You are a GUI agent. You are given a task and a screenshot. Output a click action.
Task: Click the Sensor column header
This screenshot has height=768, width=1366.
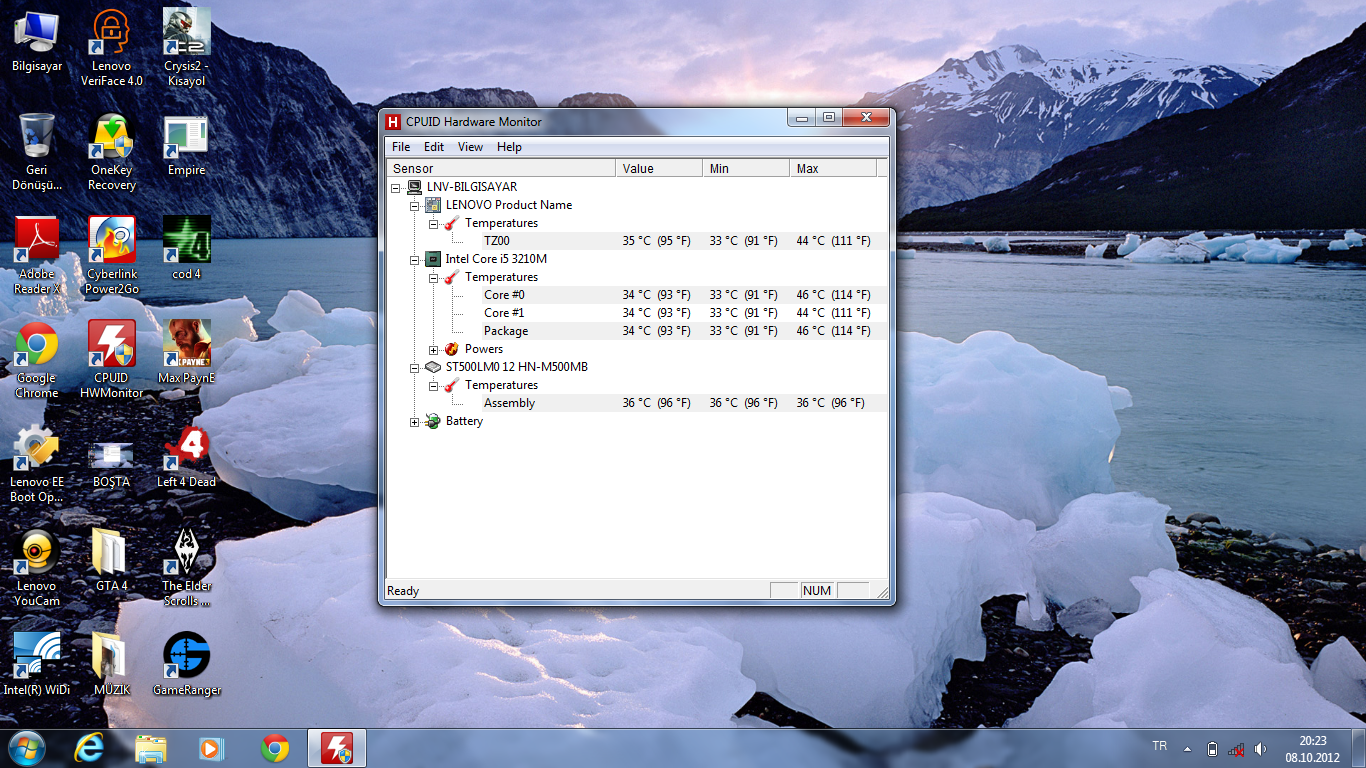[501, 168]
